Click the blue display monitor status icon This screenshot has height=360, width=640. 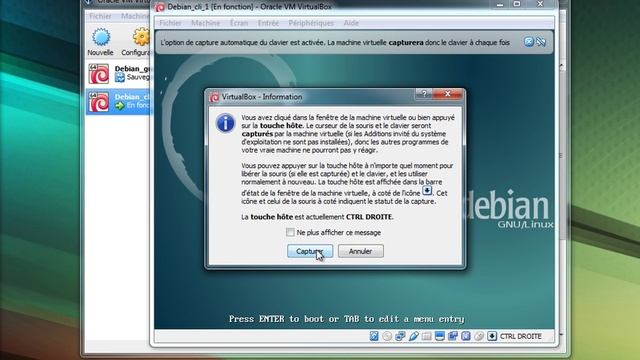click(440, 336)
